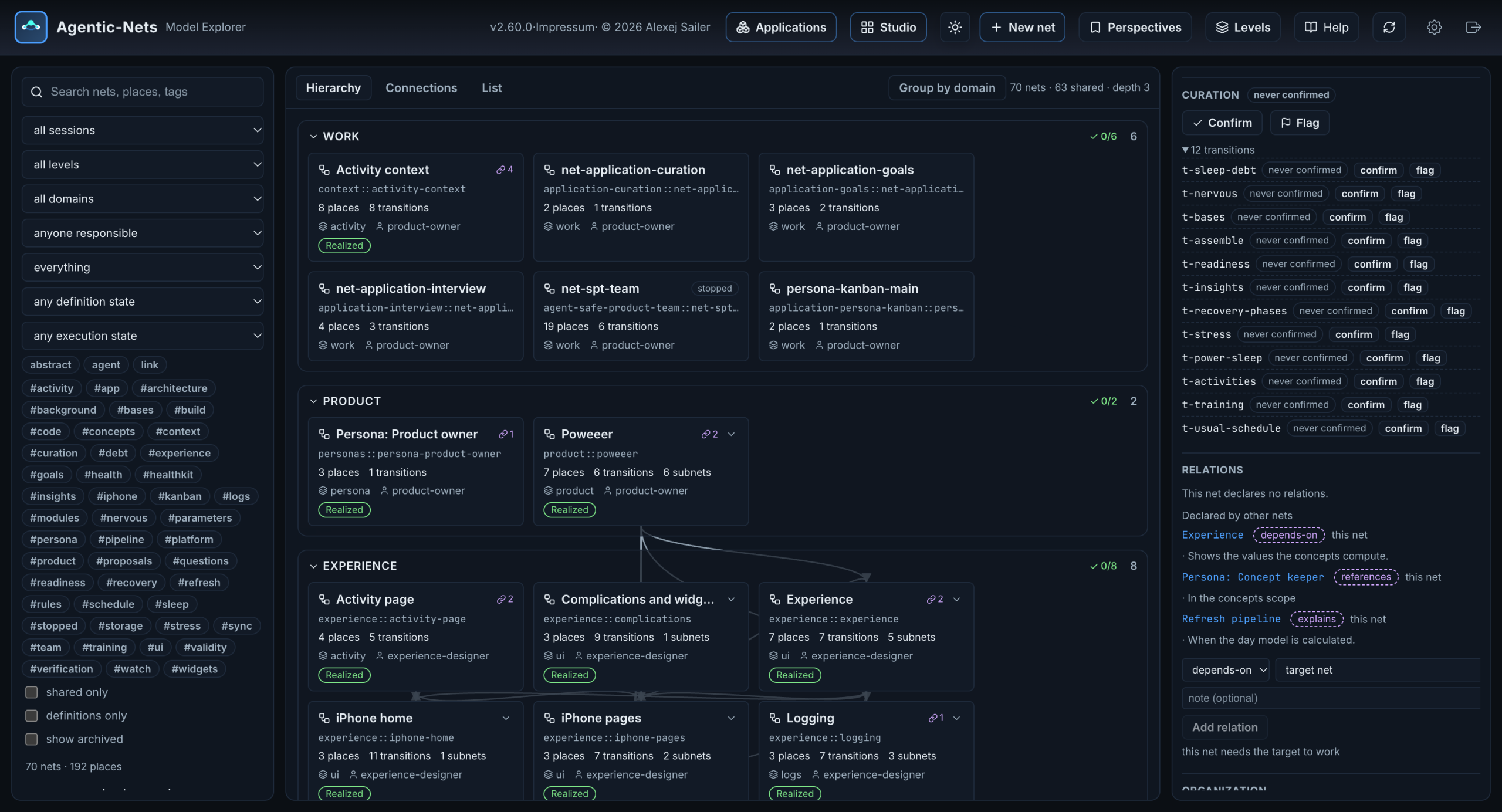Click net icon of net-application-goals card
The height and width of the screenshot is (812, 1502).
click(x=774, y=170)
